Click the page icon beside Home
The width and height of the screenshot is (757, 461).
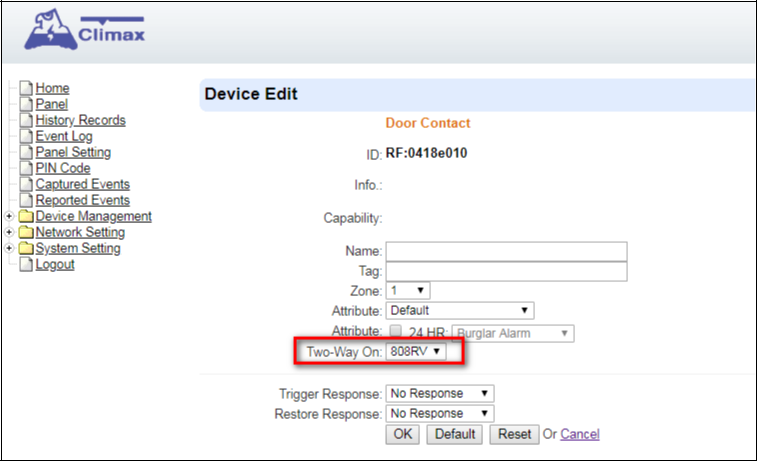(x=26, y=88)
